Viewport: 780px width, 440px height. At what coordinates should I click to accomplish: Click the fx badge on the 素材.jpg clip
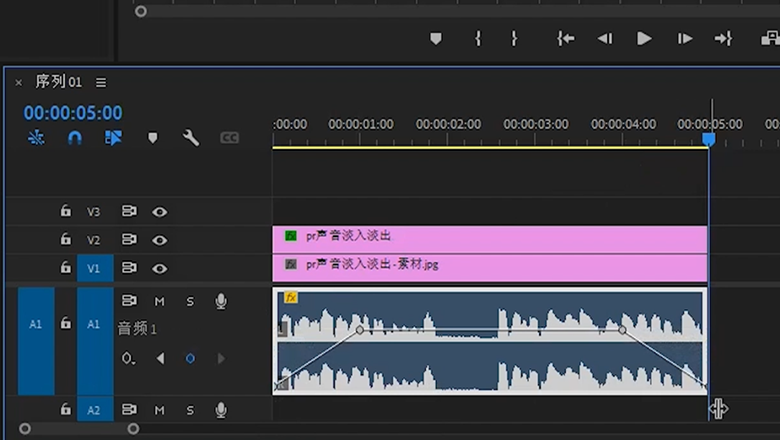tap(291, 264)
